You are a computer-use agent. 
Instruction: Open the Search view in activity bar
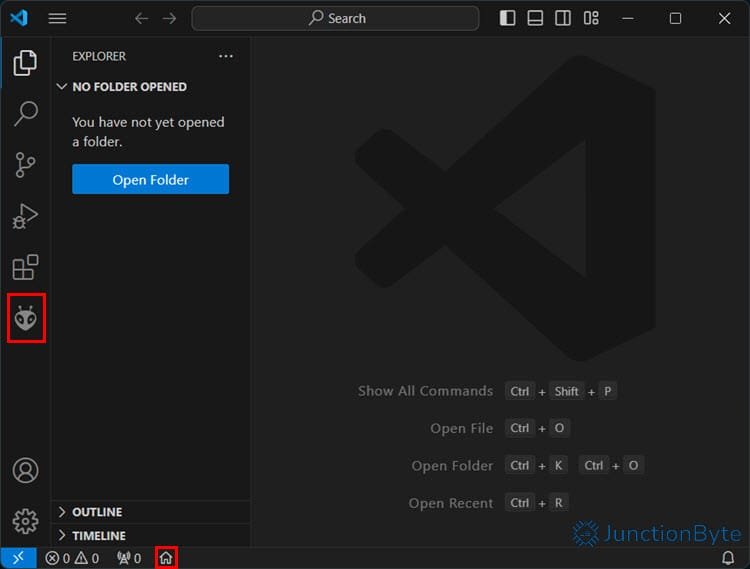(25, 114)
